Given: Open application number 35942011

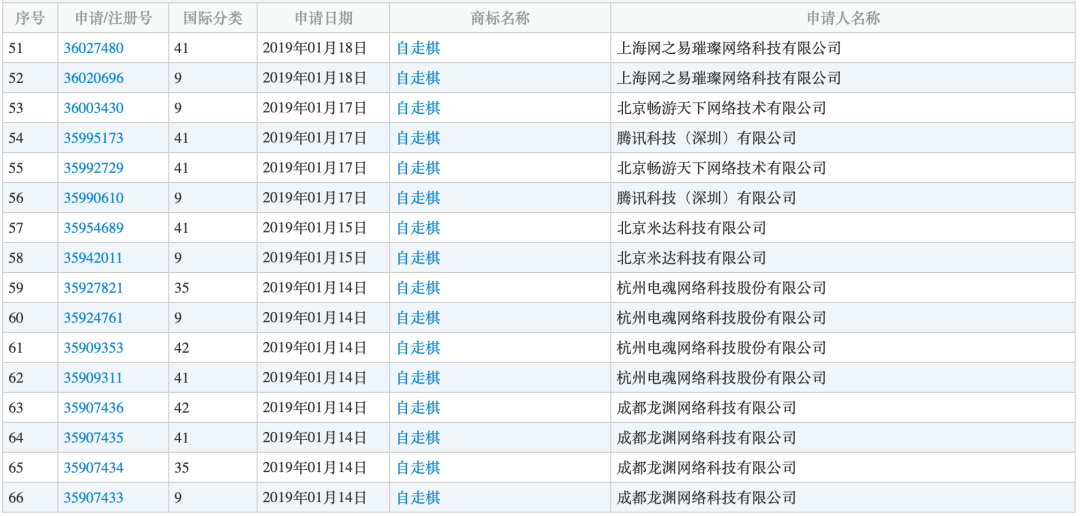Looking at the screenshot, I should 94,258.
